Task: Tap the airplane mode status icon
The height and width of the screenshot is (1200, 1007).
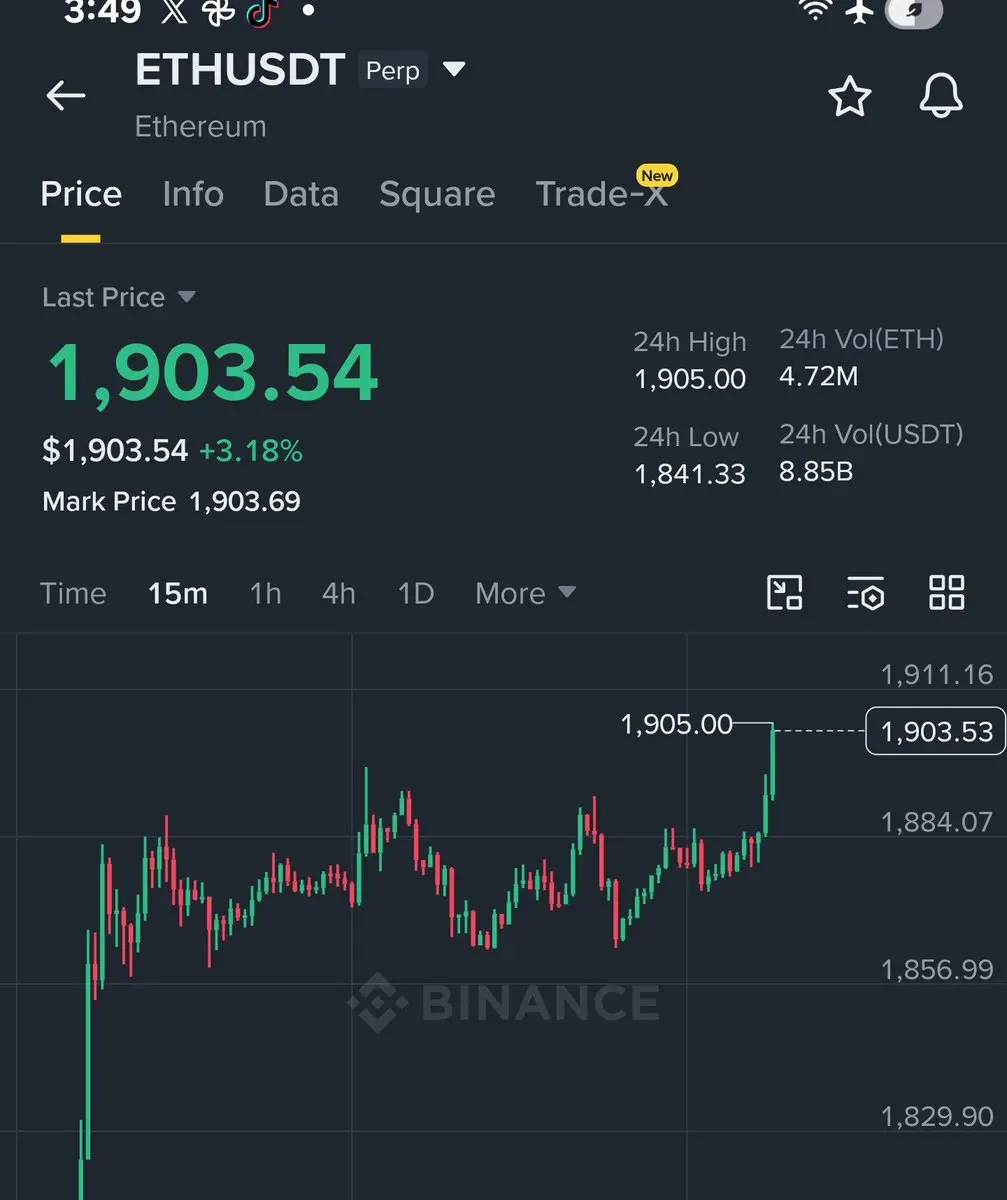Action: tap(860, 10)
